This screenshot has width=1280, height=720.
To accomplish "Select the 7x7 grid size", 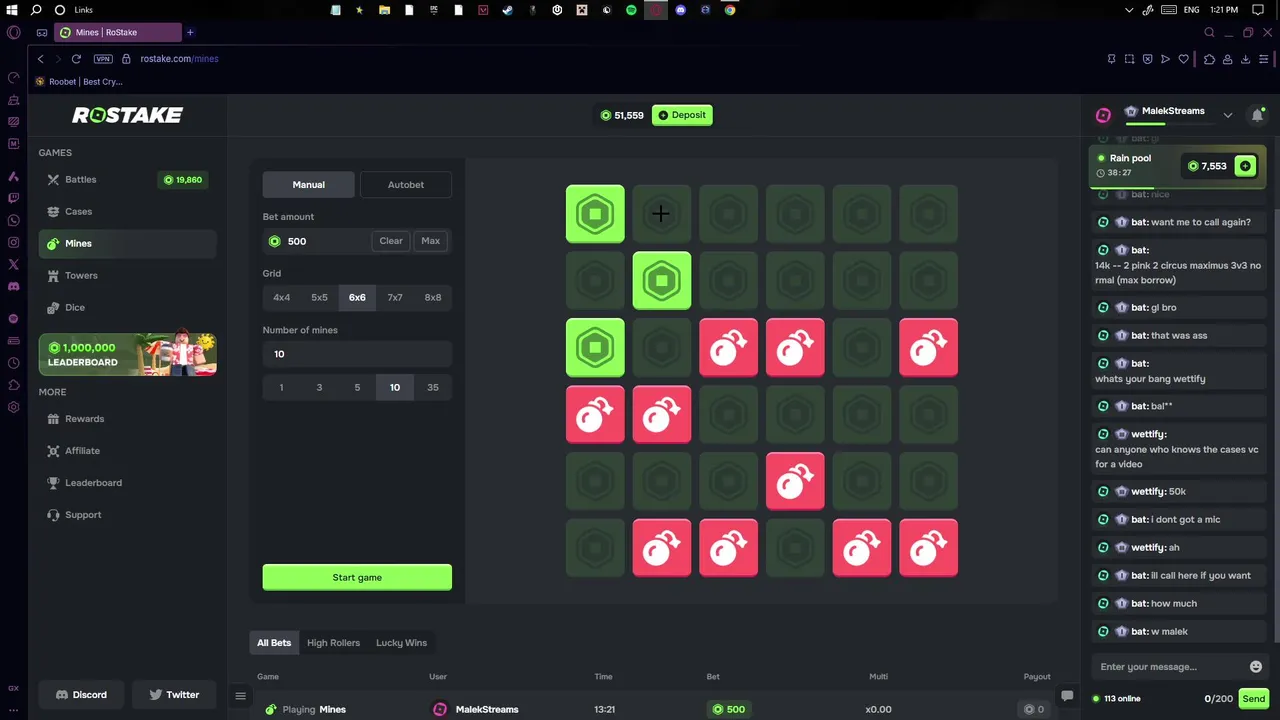I will click(395, 298).
